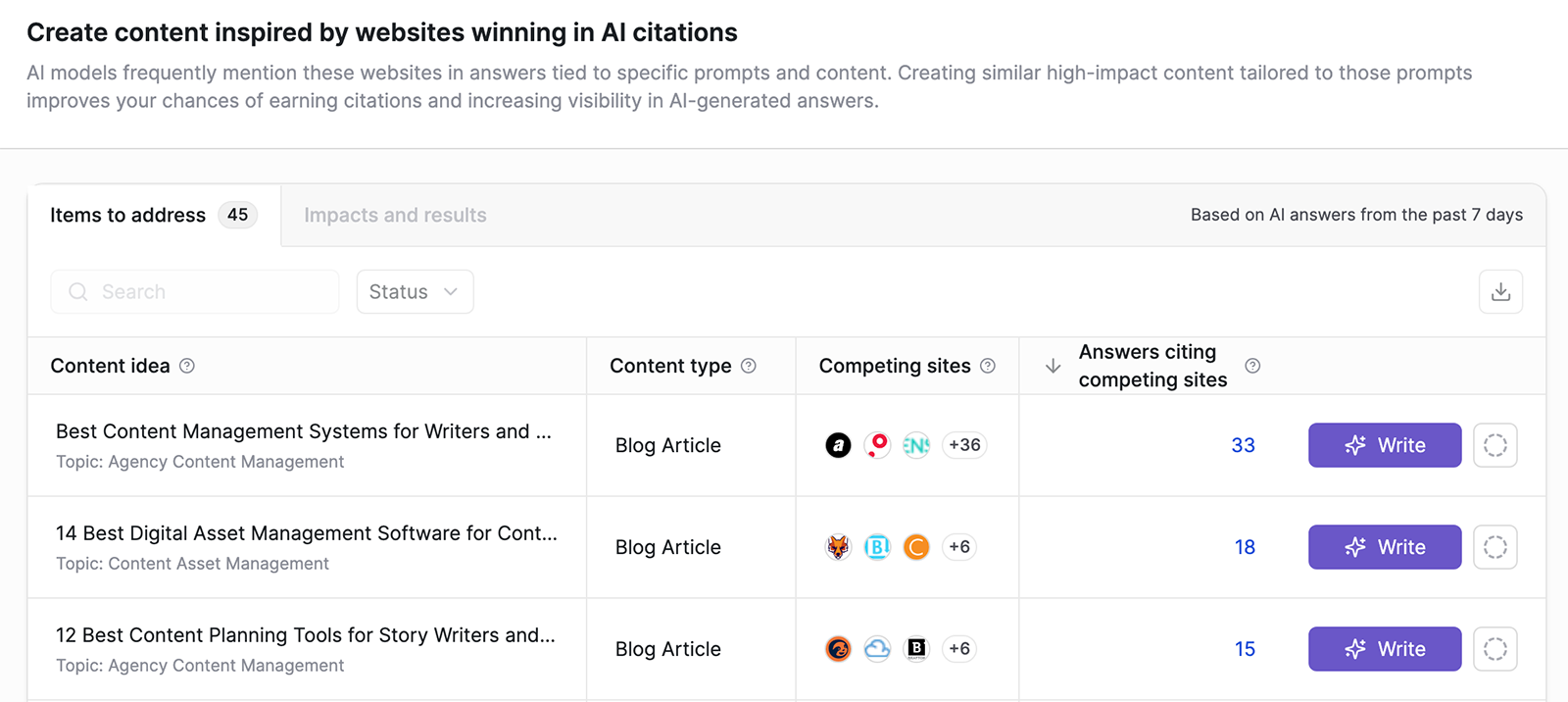
Task: Click the help icon beside Content idea
Action: pos(187,366)
